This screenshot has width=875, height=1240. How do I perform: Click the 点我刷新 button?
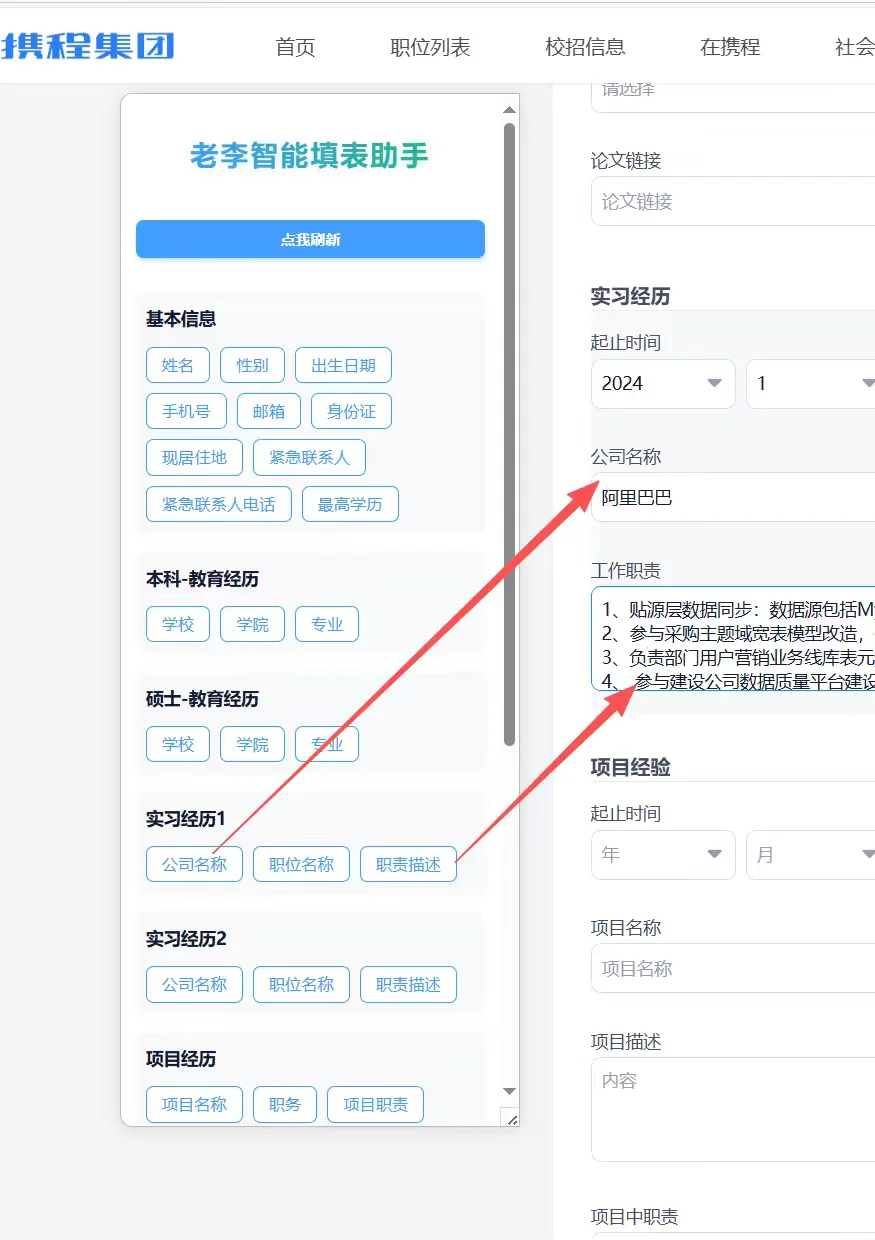310,239
